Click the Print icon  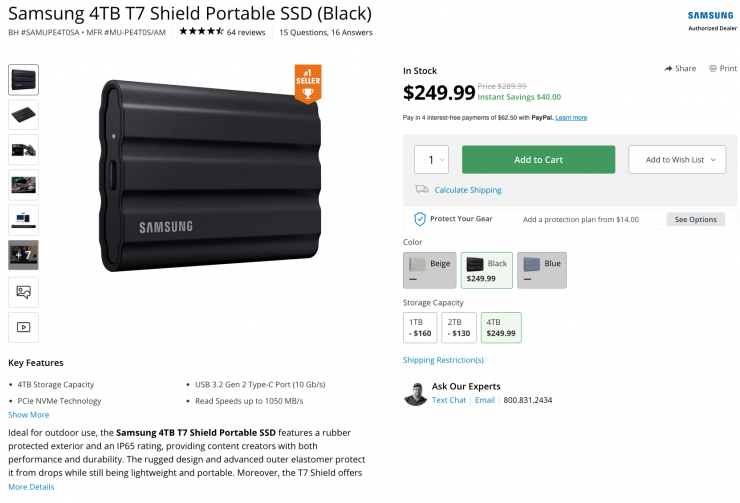(x=712, y=69)
